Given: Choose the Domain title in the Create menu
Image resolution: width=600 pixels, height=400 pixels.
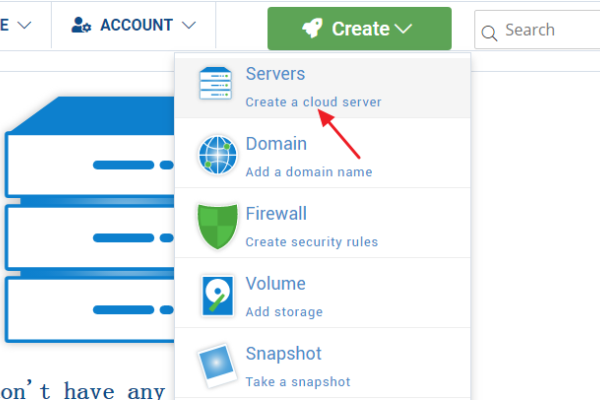Looking at the screenshot, I should click(x=275, y=145).
